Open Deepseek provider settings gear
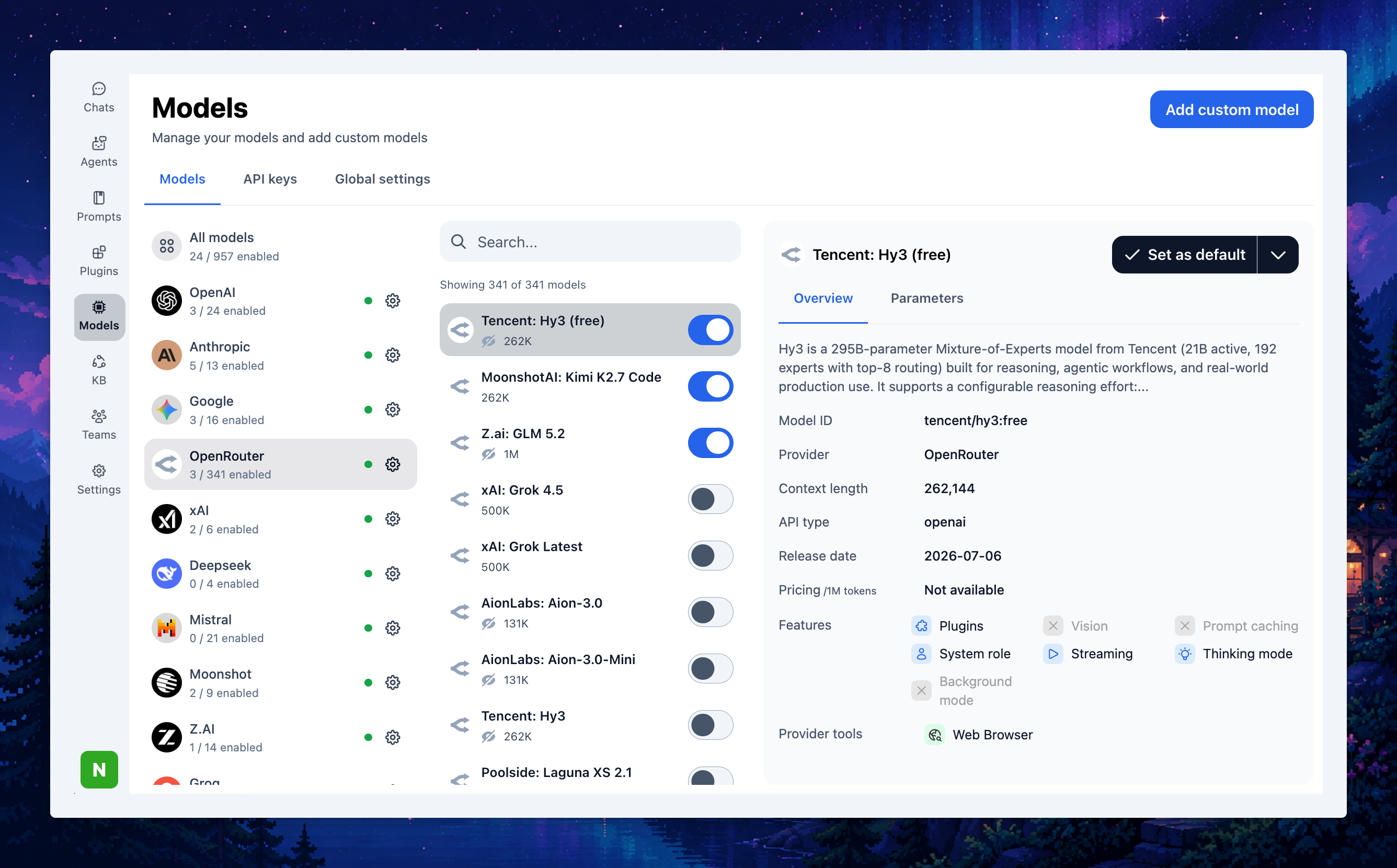Image resolution: width=1397 pixels, height=868 pixels. click(x=393, y=574)
